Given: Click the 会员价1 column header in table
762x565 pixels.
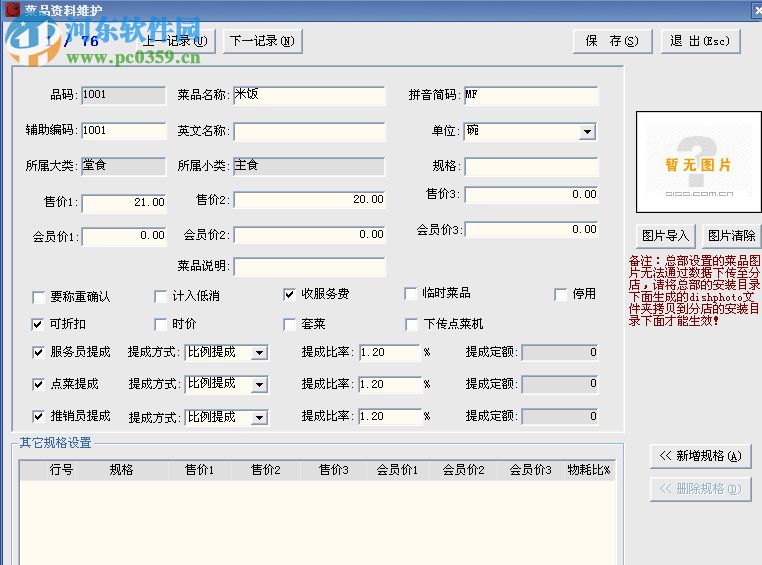Looking at the screenshot, I should [398, 470].
